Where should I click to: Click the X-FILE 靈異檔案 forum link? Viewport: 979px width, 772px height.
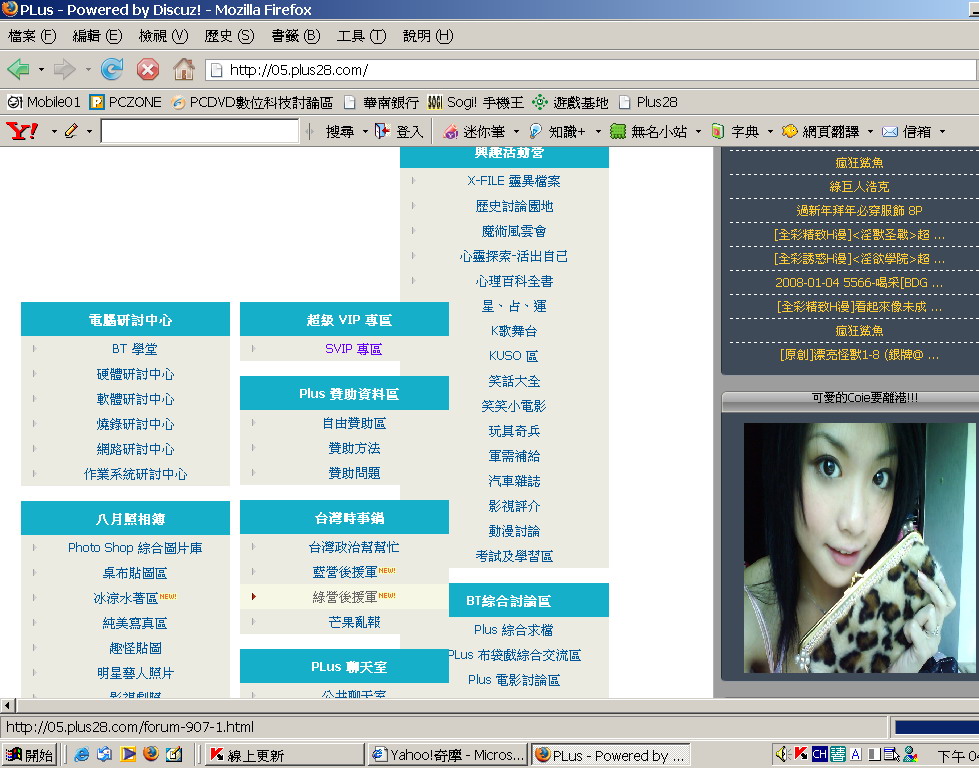[513, 181]
